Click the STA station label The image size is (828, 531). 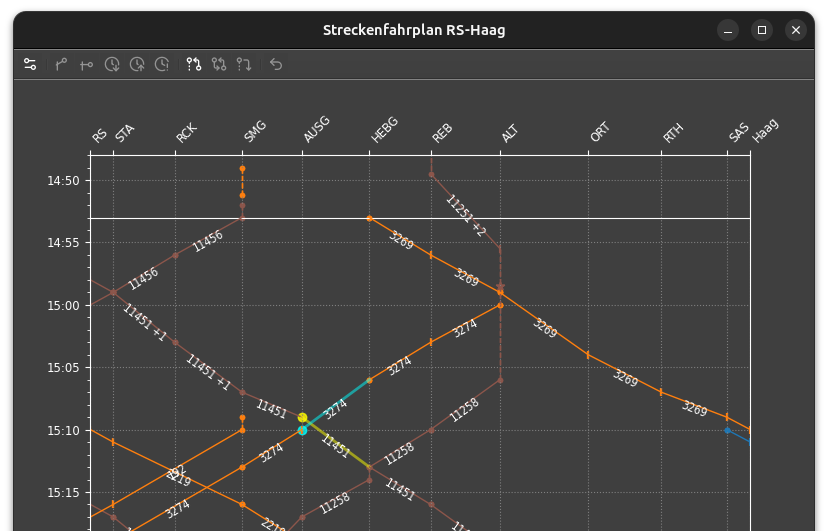tap(125, 134)
